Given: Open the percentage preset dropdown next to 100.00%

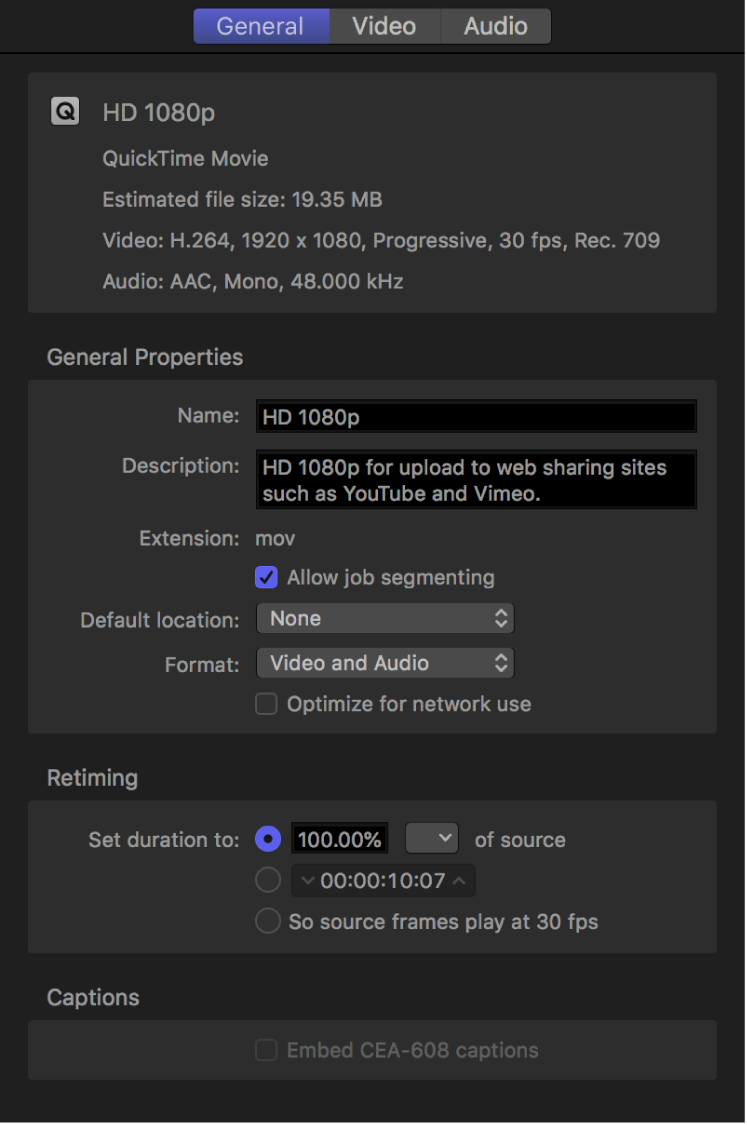Looking at the screenshot, I should (431, 838).
